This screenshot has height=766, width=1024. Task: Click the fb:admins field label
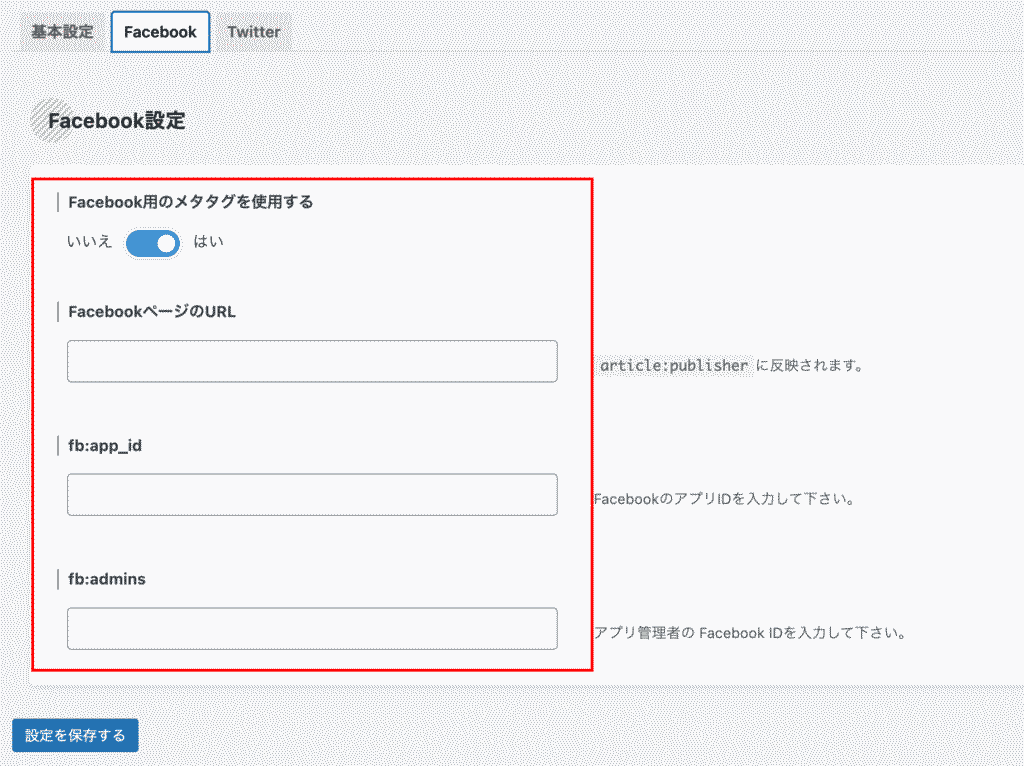click(x=107, y=579)
